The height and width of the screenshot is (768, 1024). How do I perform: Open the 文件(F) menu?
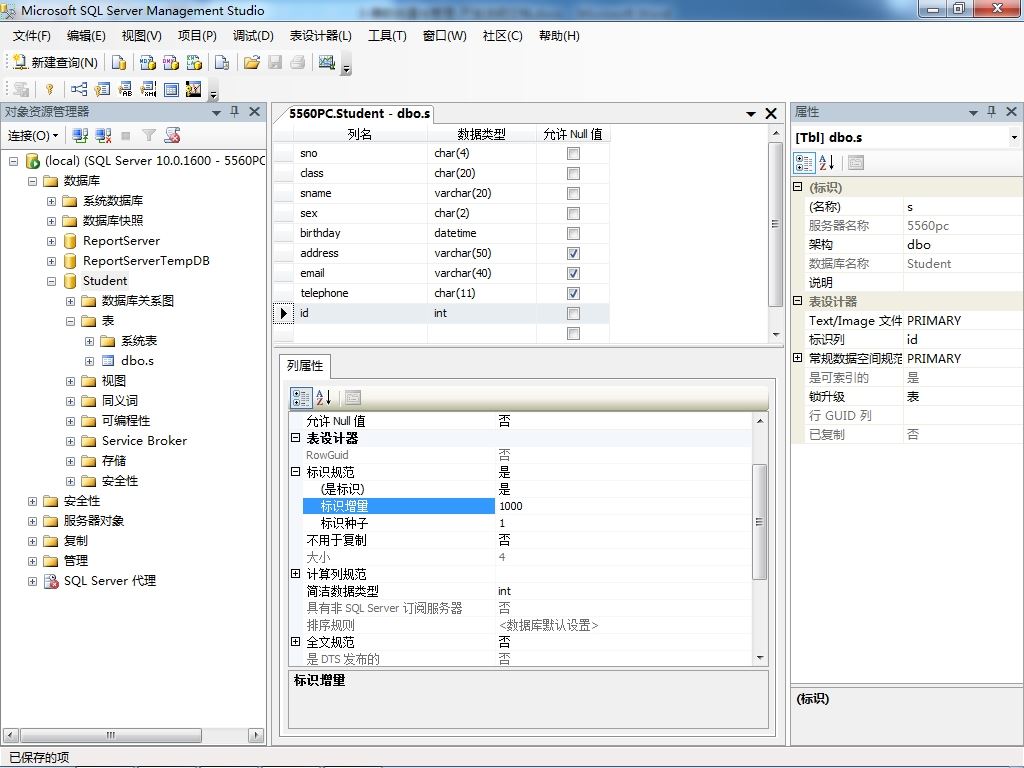click(x=31, y=36)
